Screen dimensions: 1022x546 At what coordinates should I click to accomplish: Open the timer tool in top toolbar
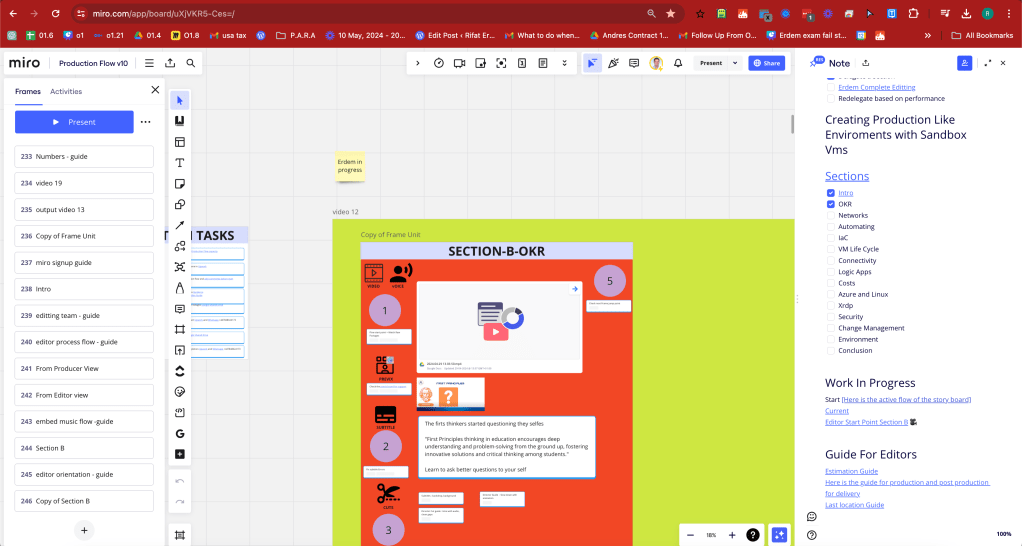[439, 63]
